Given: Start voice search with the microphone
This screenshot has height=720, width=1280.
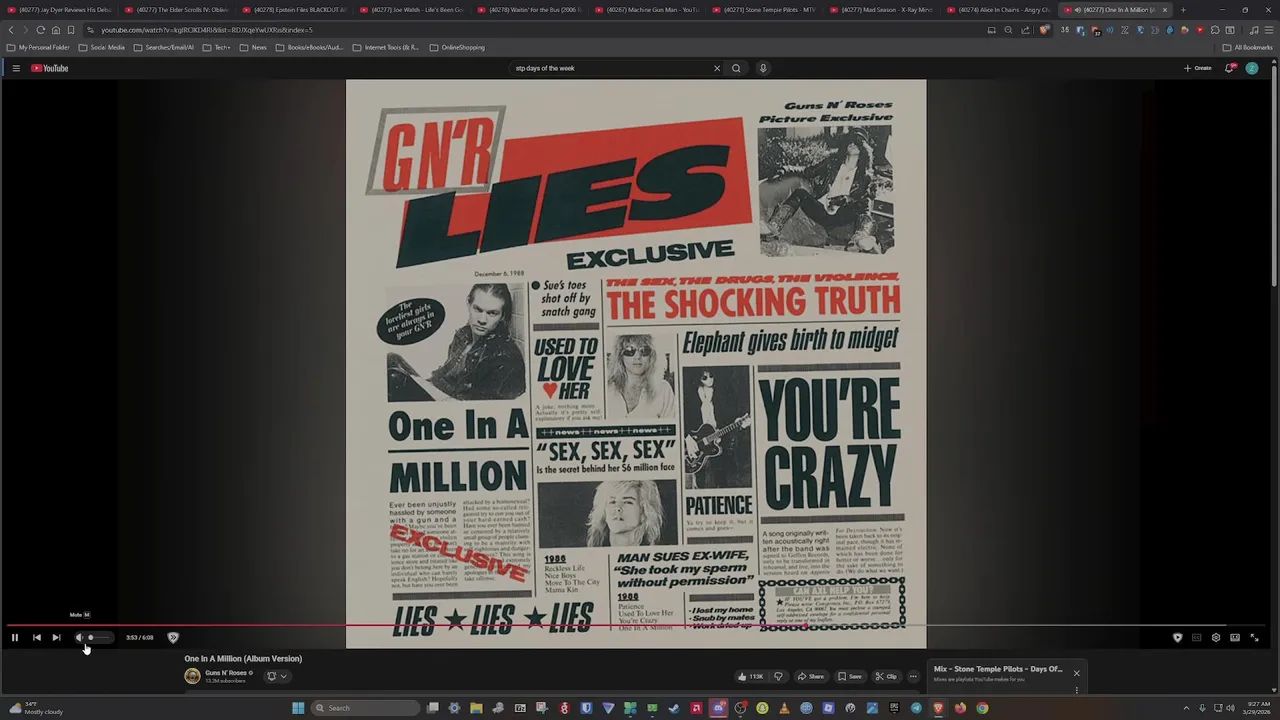Looking at the screenshot, I should point(763,68).
